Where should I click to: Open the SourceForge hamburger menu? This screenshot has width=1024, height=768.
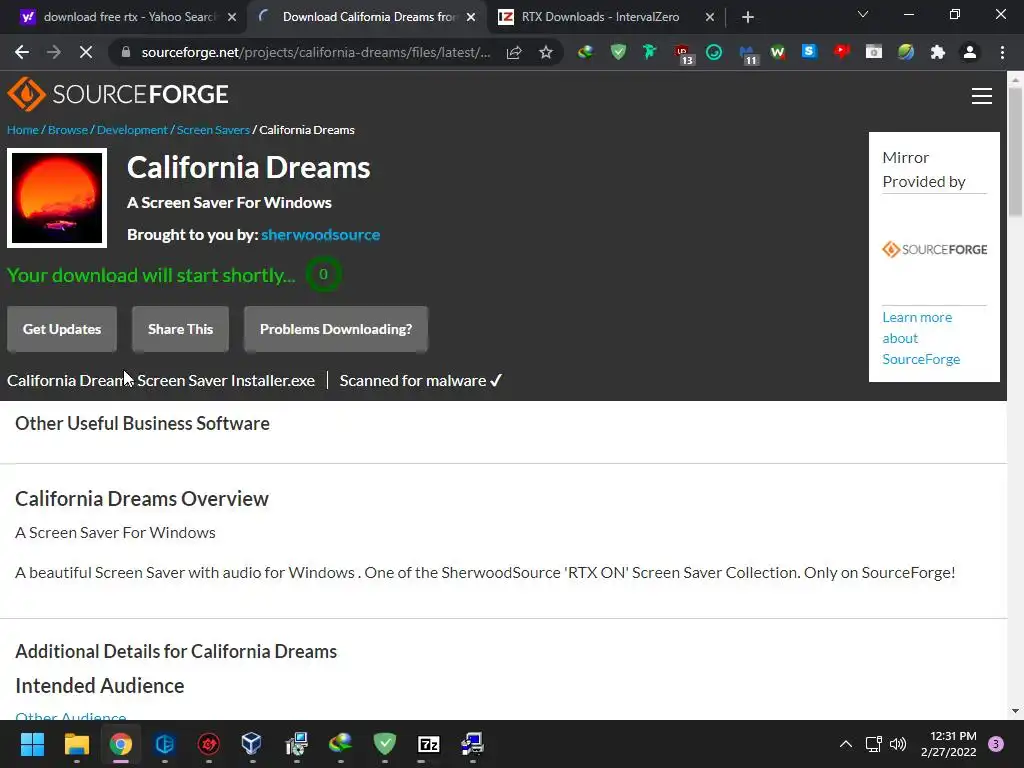[x=982, y=96]
